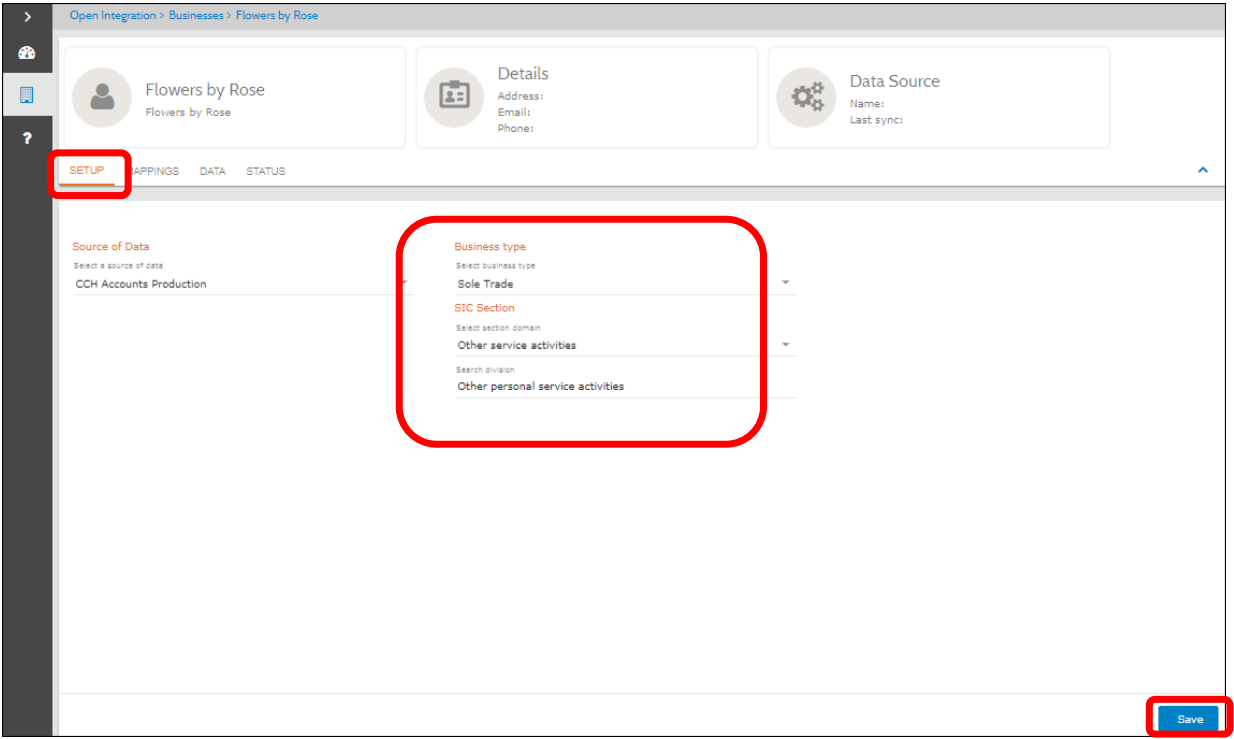Open the dashboard gauge icon in sidebar
This screenshot has height=739, width=1234.
point(27,54)
